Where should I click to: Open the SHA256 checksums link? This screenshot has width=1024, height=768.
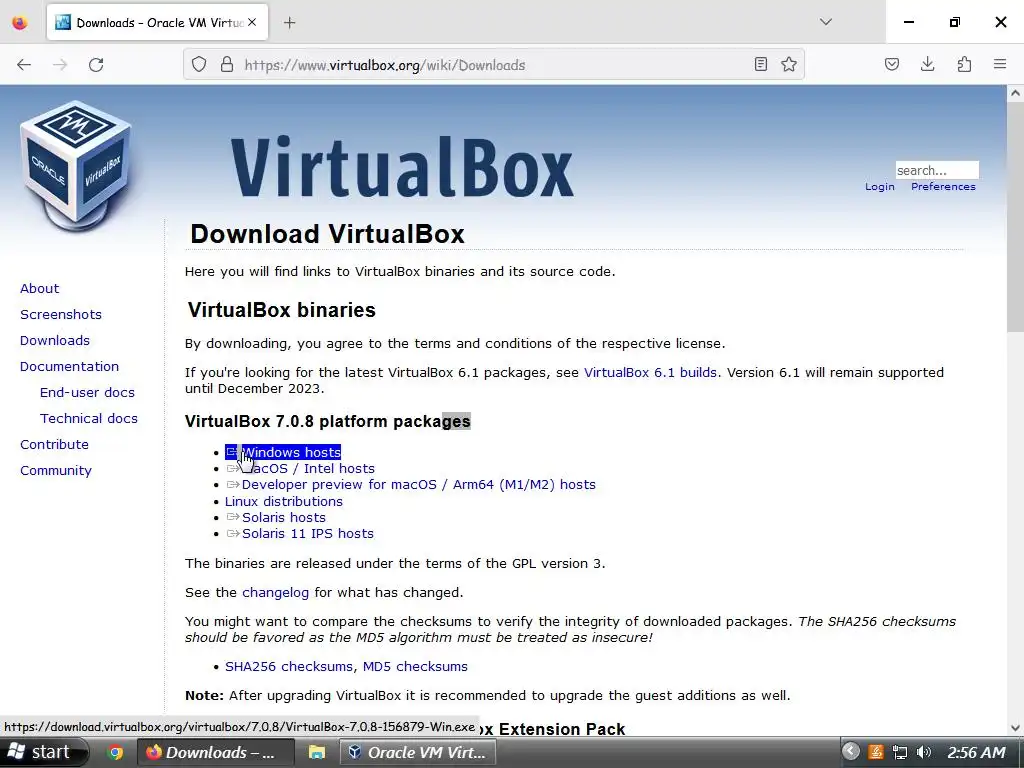click(291, 667)
